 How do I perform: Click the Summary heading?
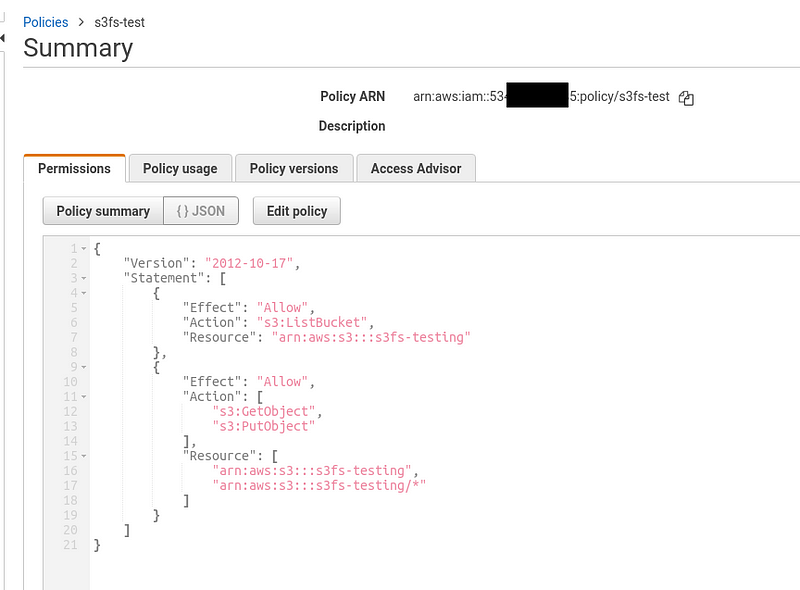pos(78,48)
